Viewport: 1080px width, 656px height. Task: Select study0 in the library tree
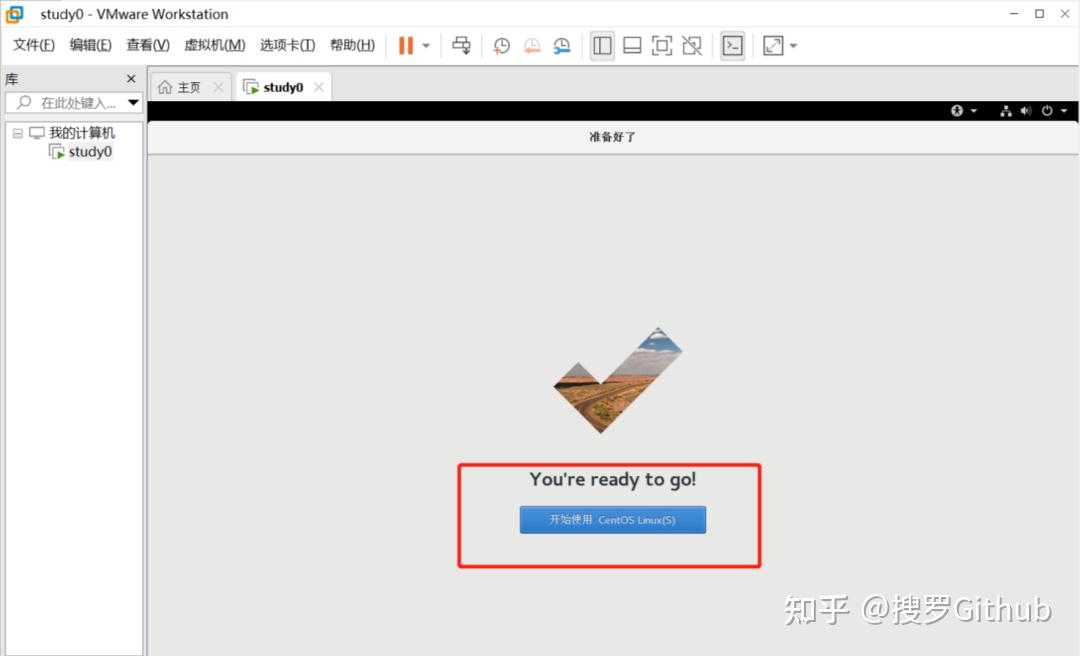click(x=90, y=152)
